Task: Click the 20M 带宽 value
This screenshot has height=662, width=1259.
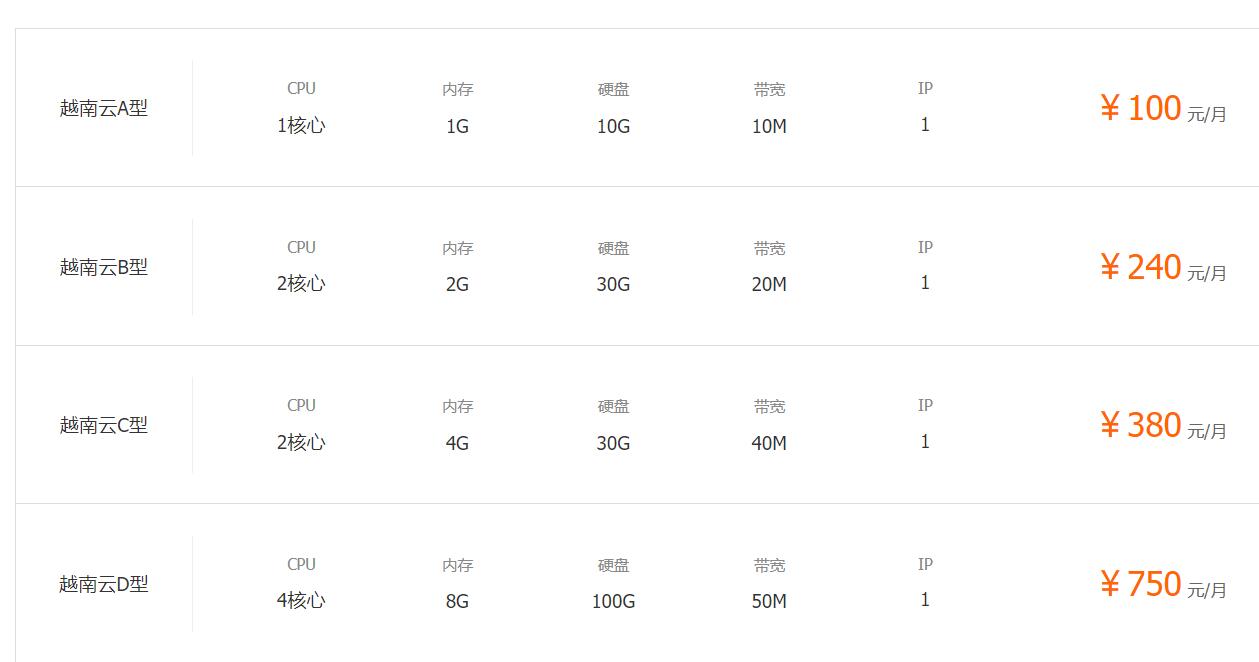Action: click(x=769, y=285)
